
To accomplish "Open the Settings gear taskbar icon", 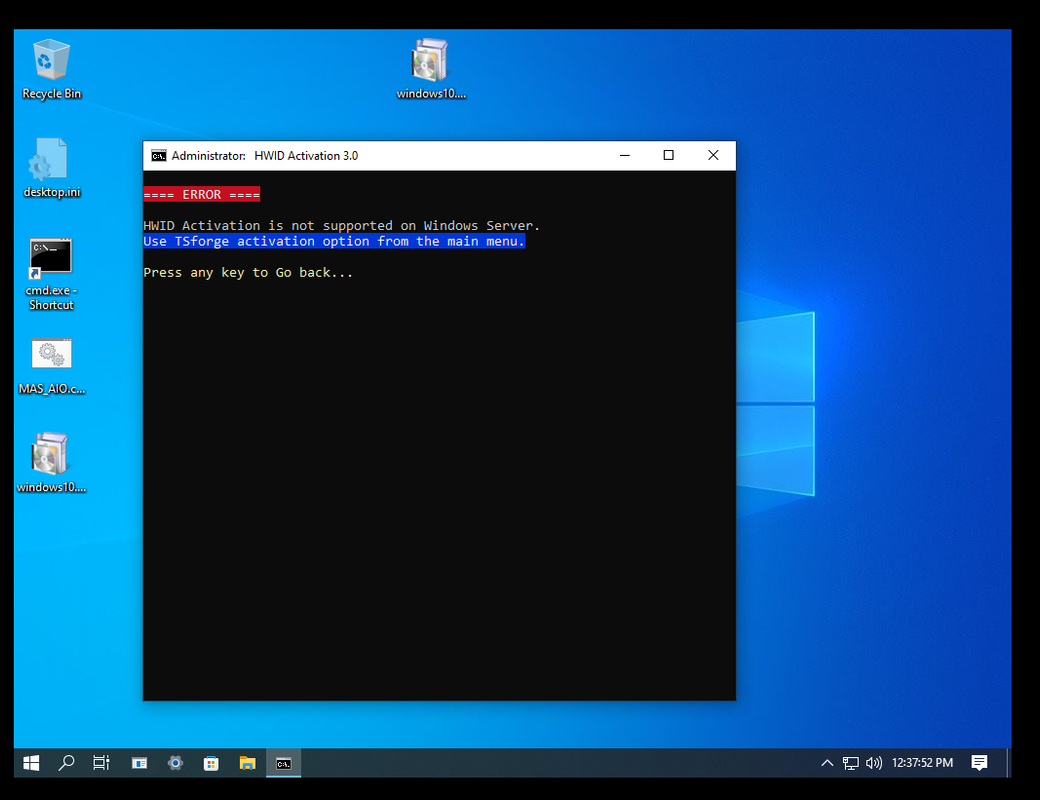I will (x=175, y=763).
